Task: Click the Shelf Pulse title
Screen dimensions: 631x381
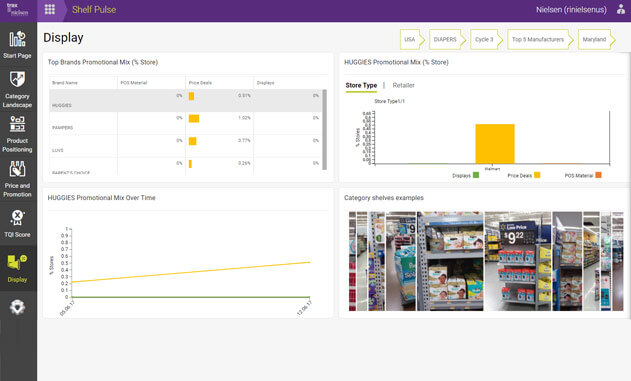Action: (94, 10)
